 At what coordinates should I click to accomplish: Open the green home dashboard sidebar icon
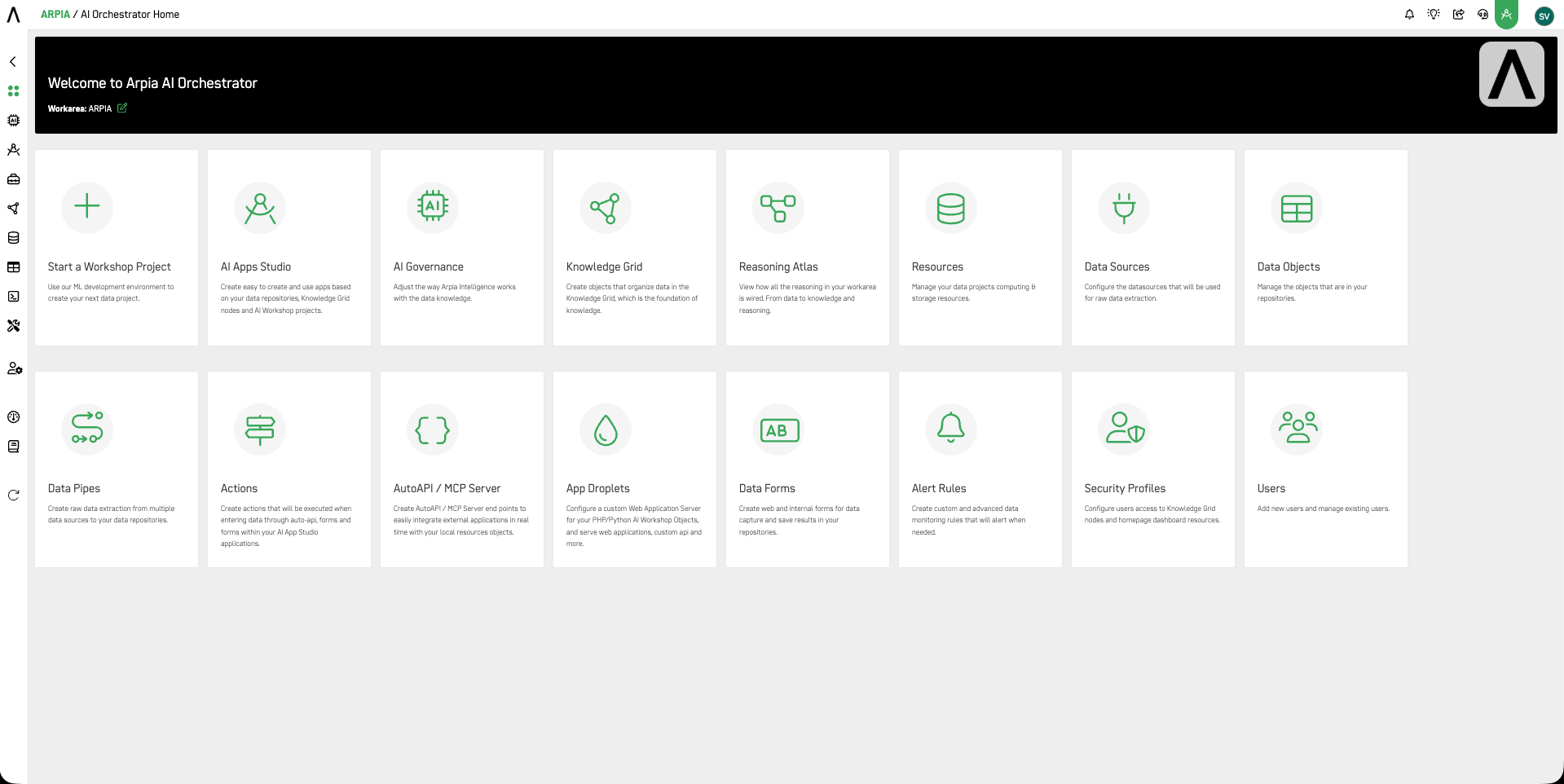click(x=13, y=91)
